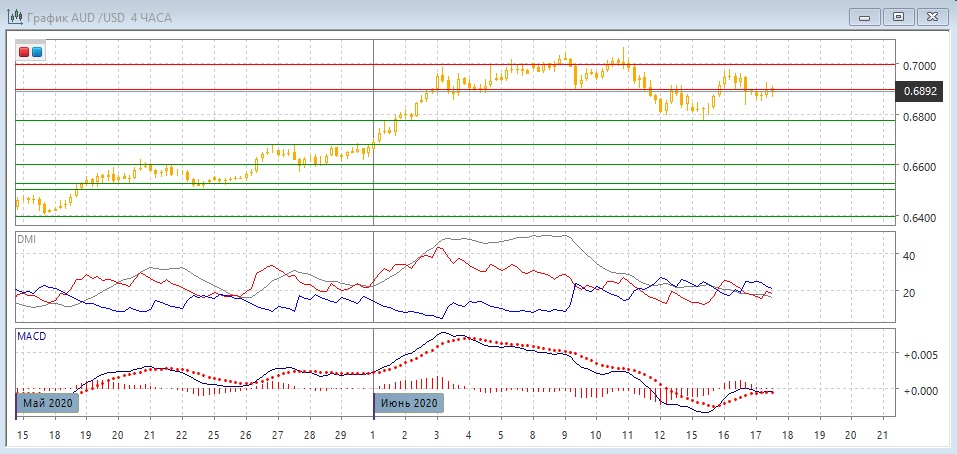The width and height of the screenshot is (957, 454).
Task: Click the 0.6892 current price label
Action: point(919,91)
